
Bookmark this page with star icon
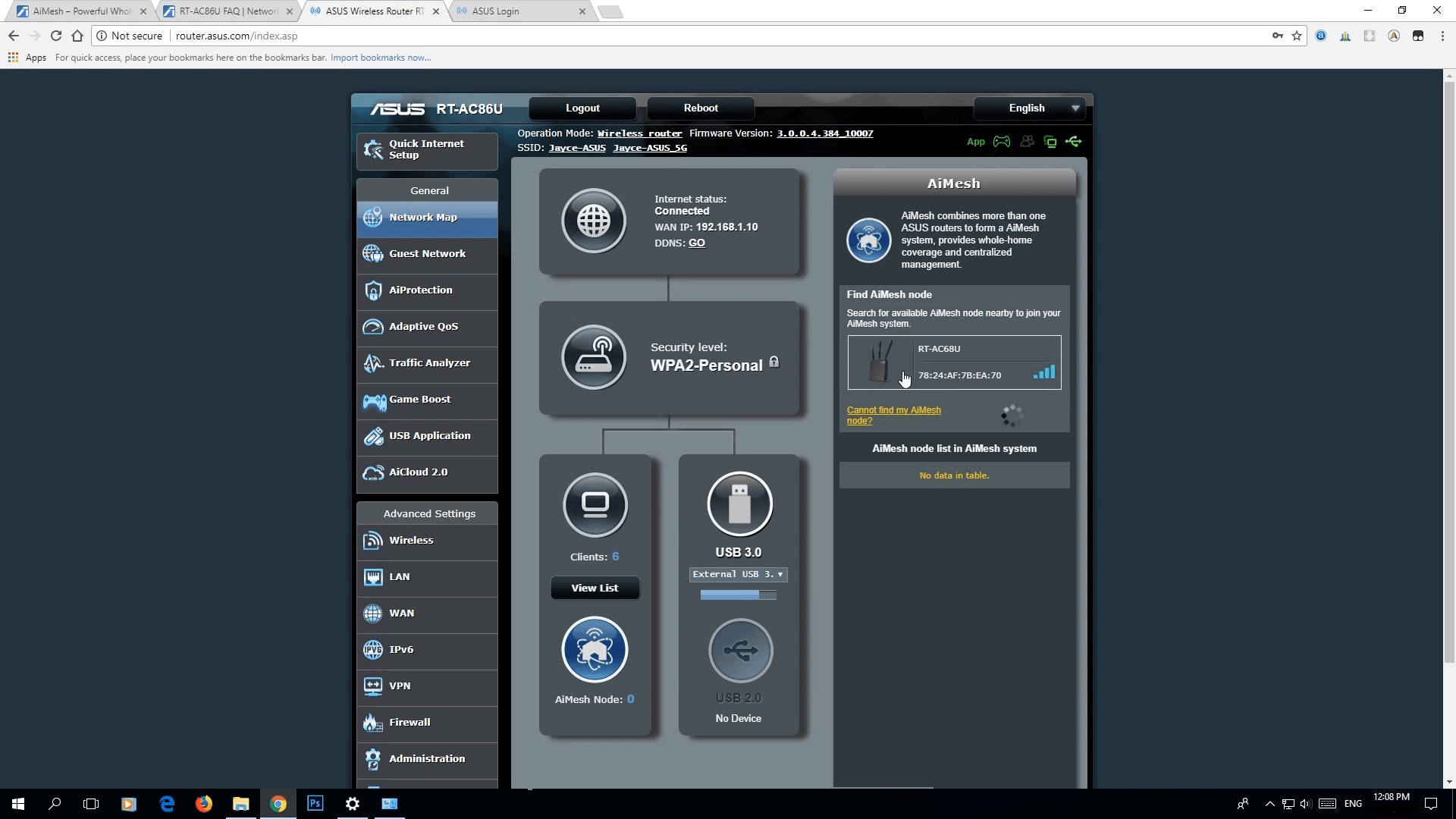click(1297, 36)
